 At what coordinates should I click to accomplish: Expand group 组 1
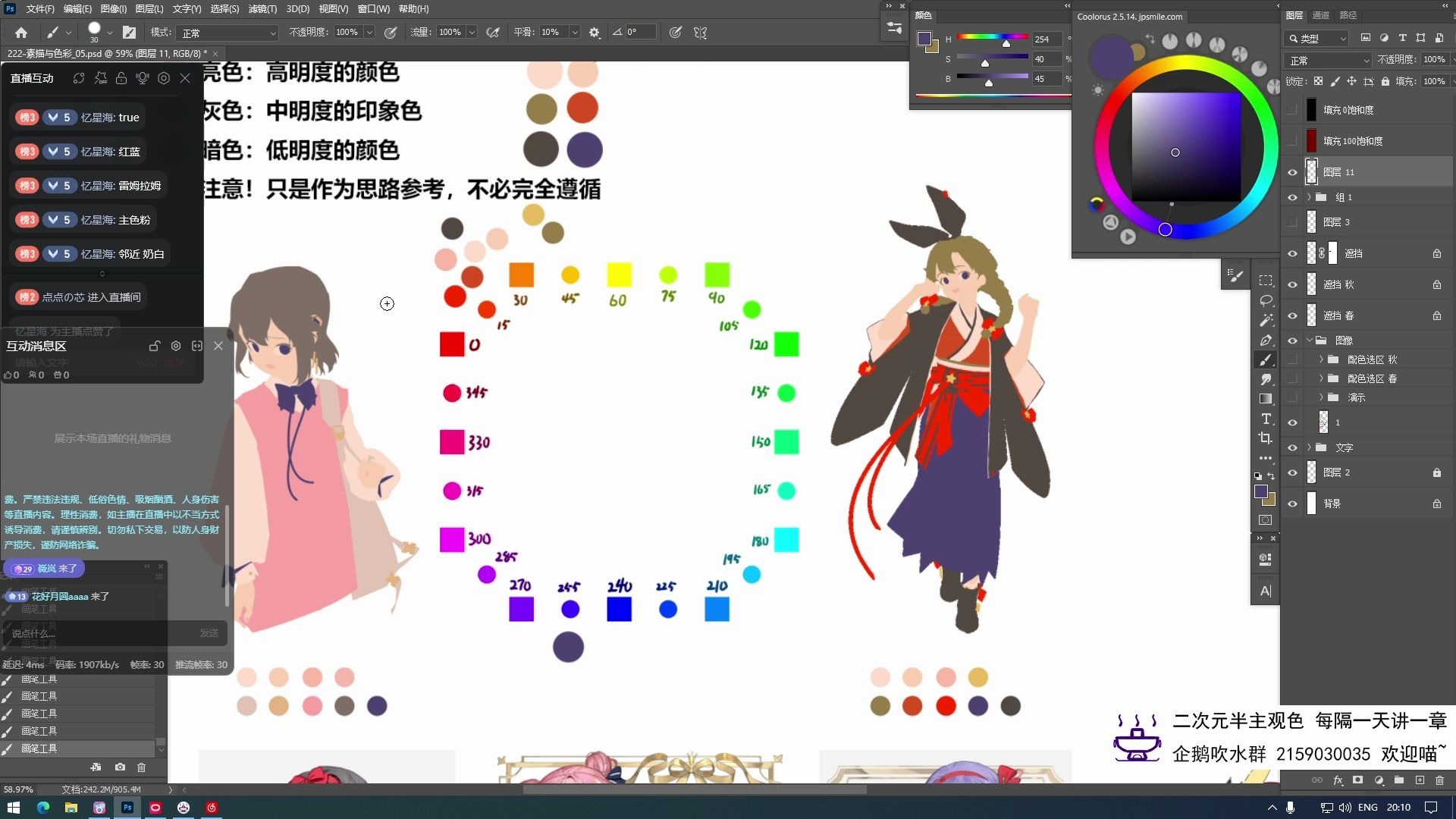[1310, 197]
